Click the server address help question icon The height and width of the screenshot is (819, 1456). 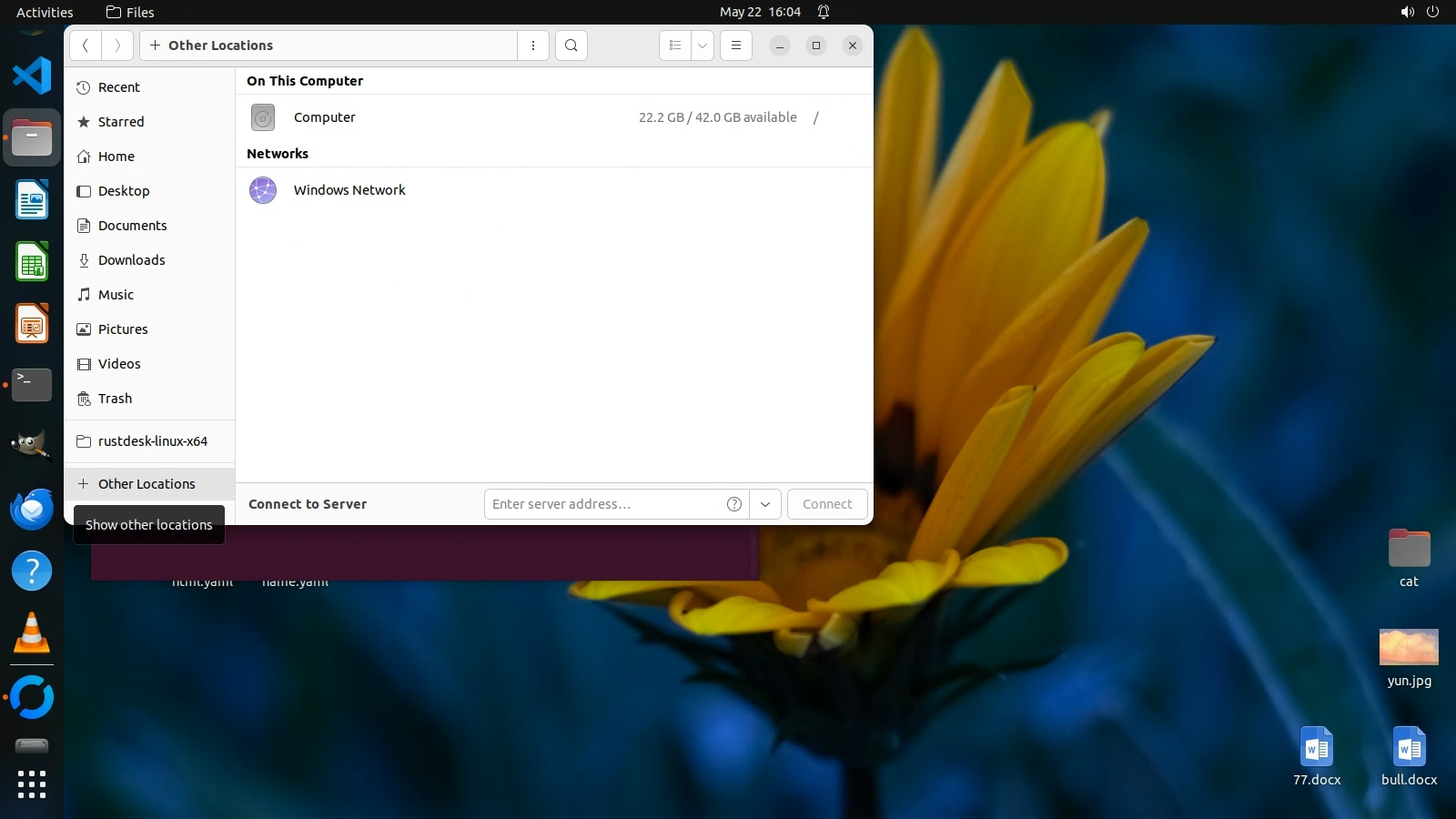click(734, 504)
